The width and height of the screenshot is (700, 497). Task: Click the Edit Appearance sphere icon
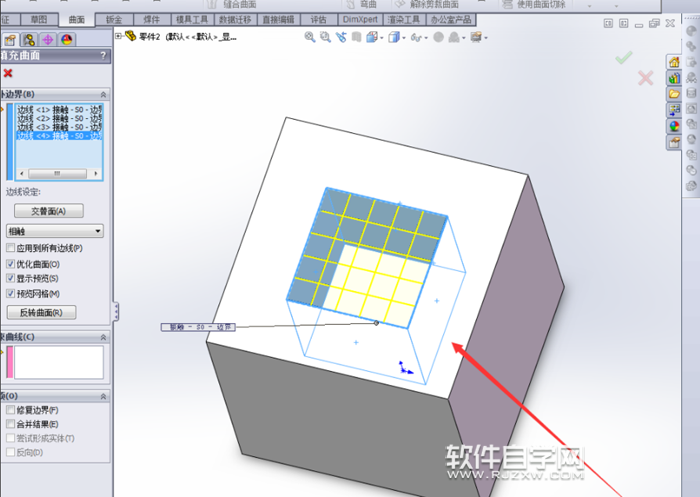[x=439, y=37]
